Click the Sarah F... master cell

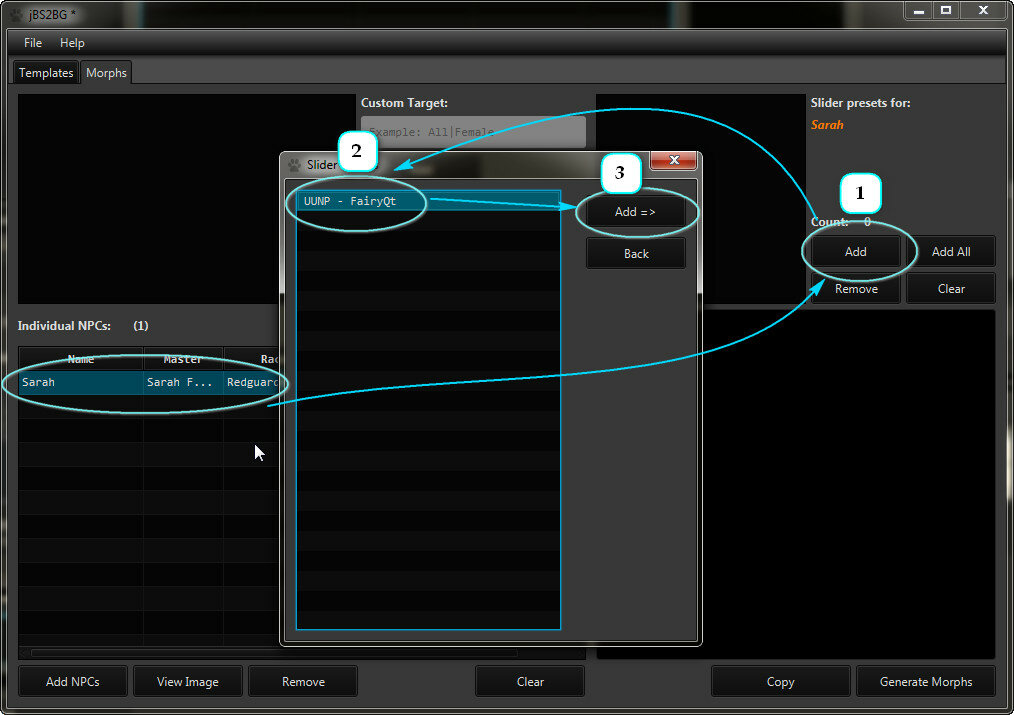pos(182,382)
